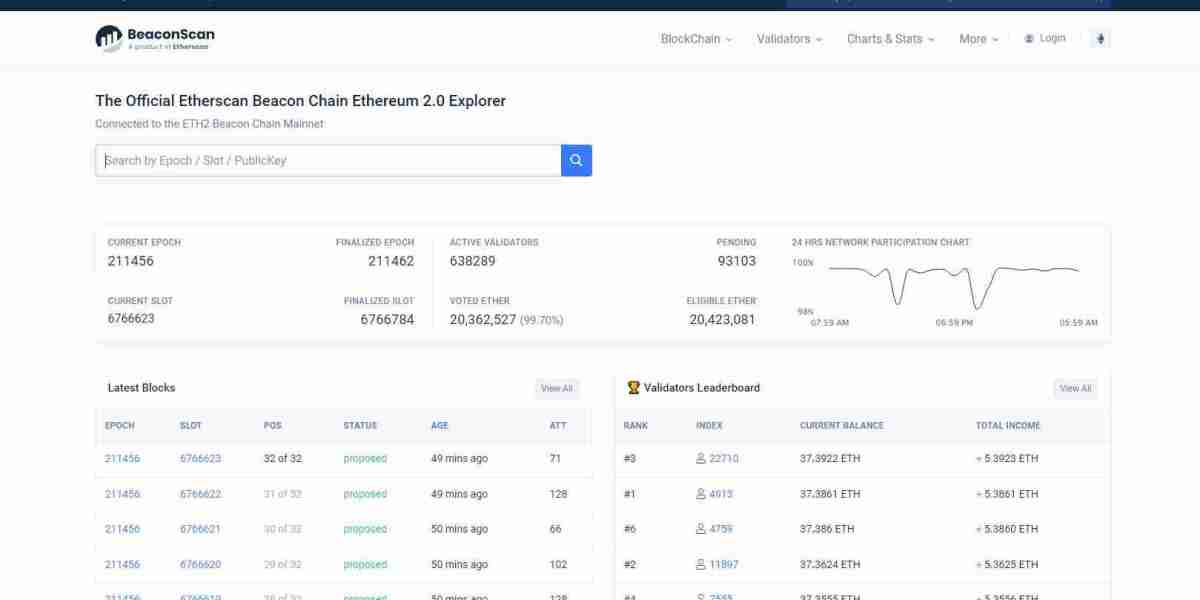
Task: Click the BeaconScan logo
Action: (155, 39)
